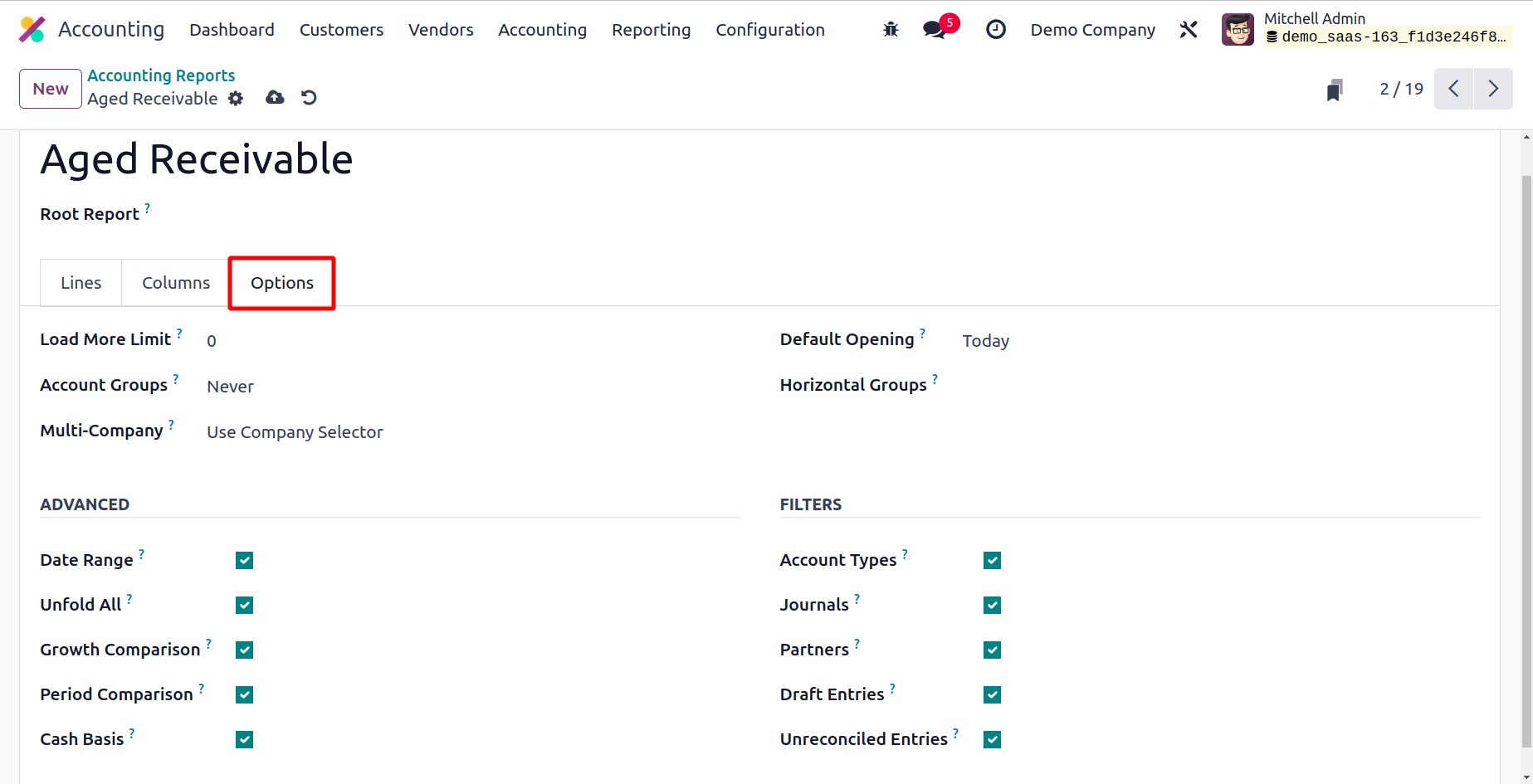1533x784 pixels.
Task: Click the 2 / 19 pager counter
Action: (1401, 89)
